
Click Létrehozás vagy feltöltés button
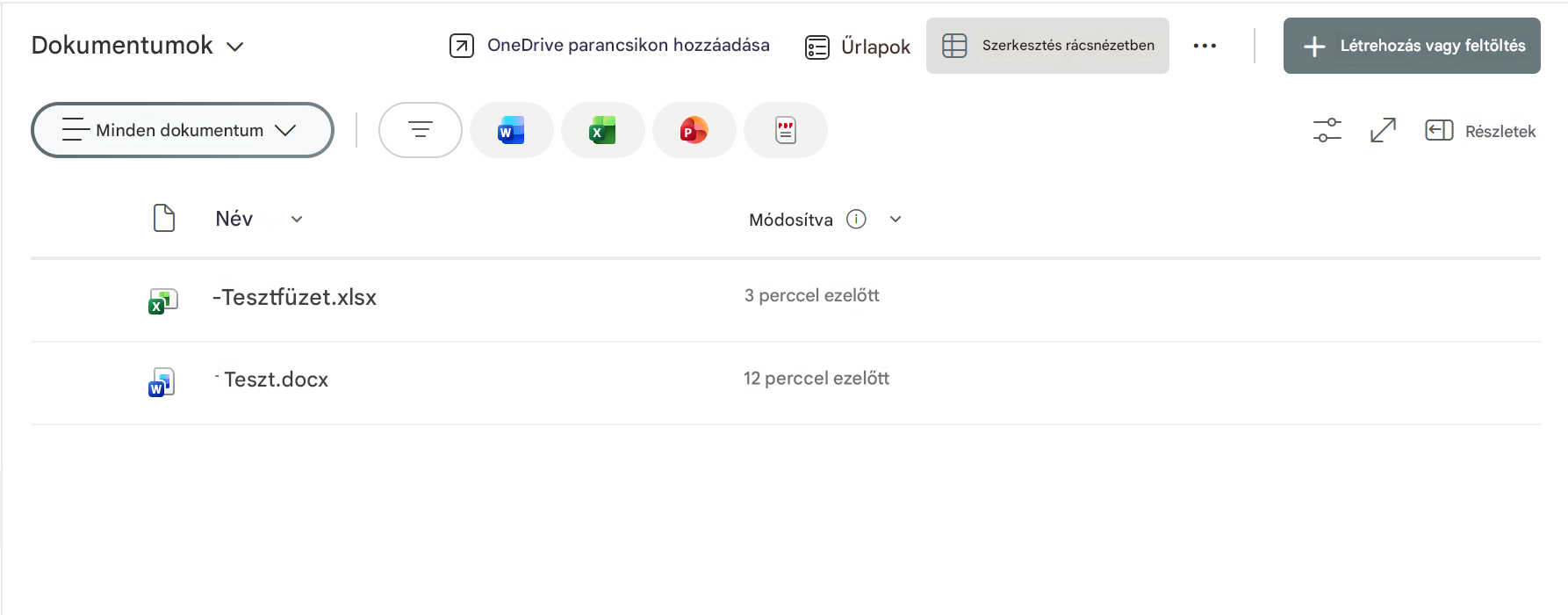[1412, 46]
